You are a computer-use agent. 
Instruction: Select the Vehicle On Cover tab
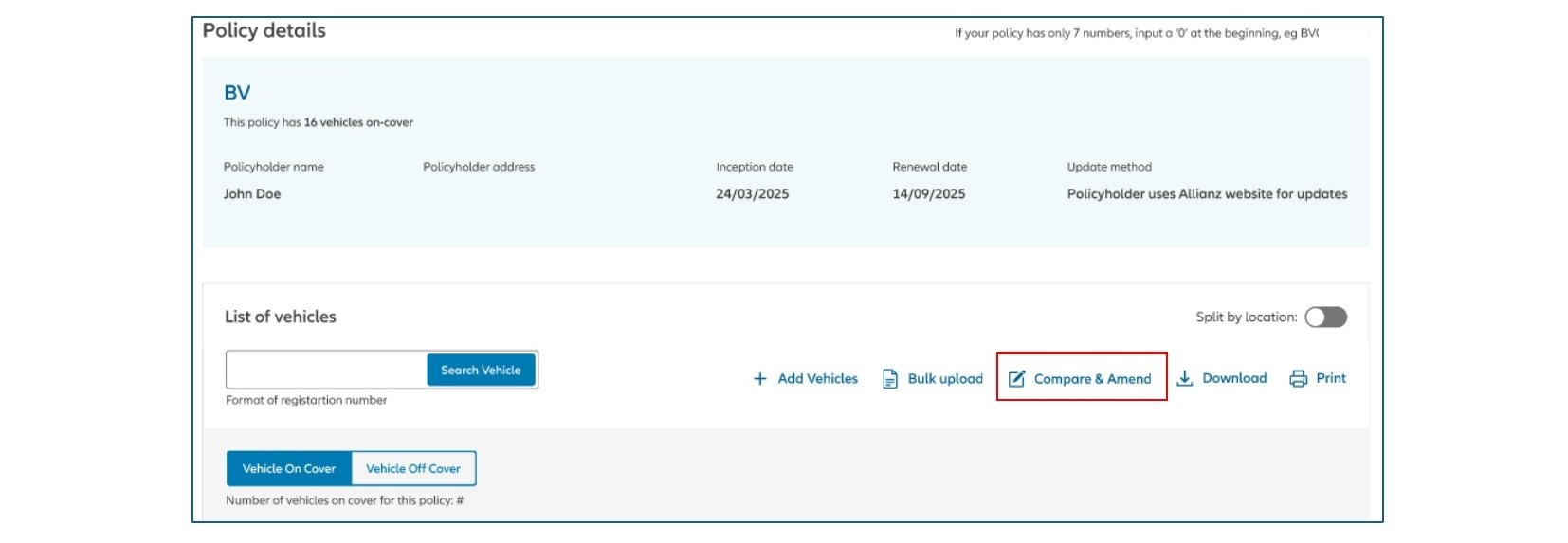(289, 468)
